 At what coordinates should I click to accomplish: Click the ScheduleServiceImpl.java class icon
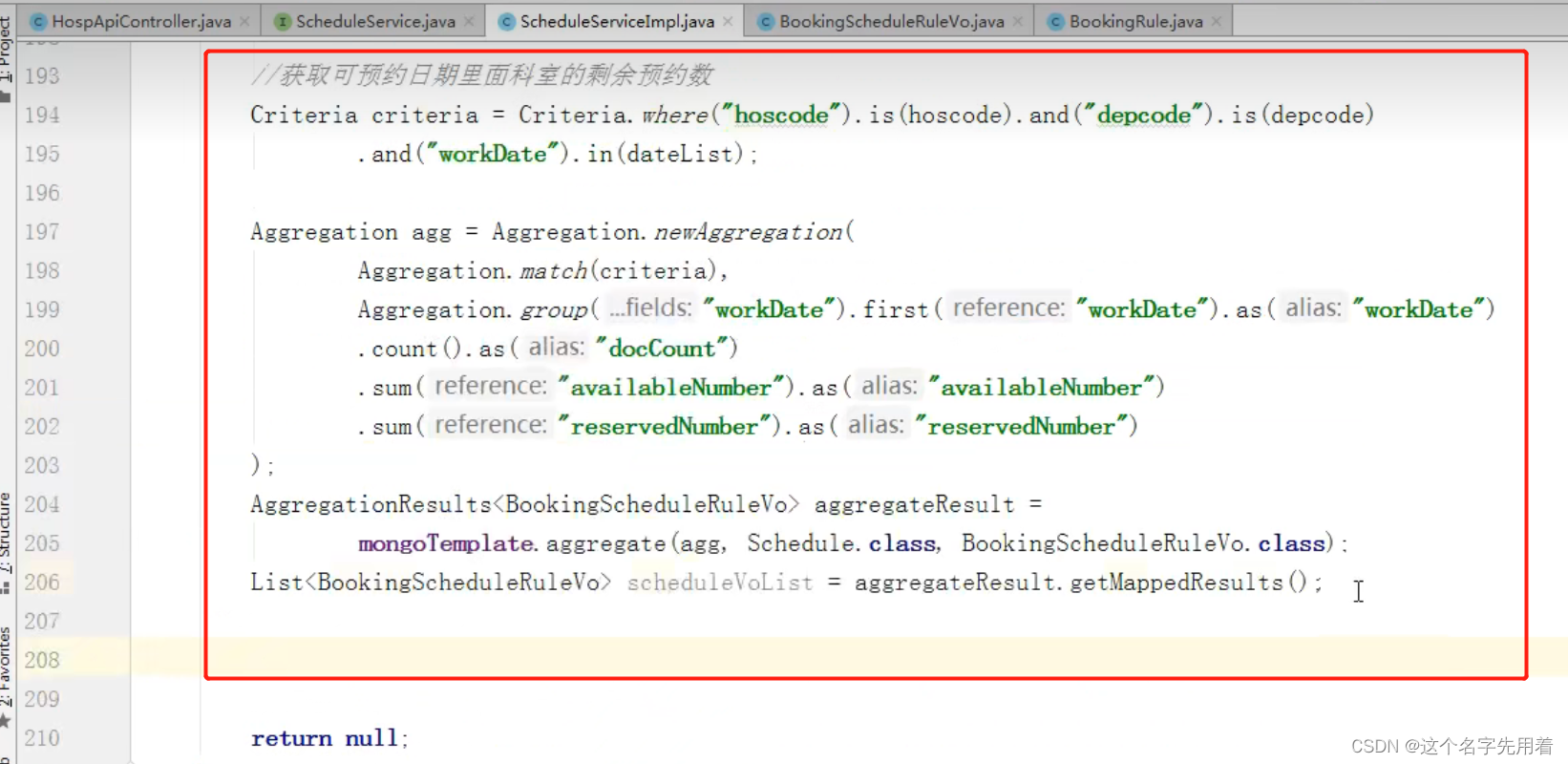(506, 21)
